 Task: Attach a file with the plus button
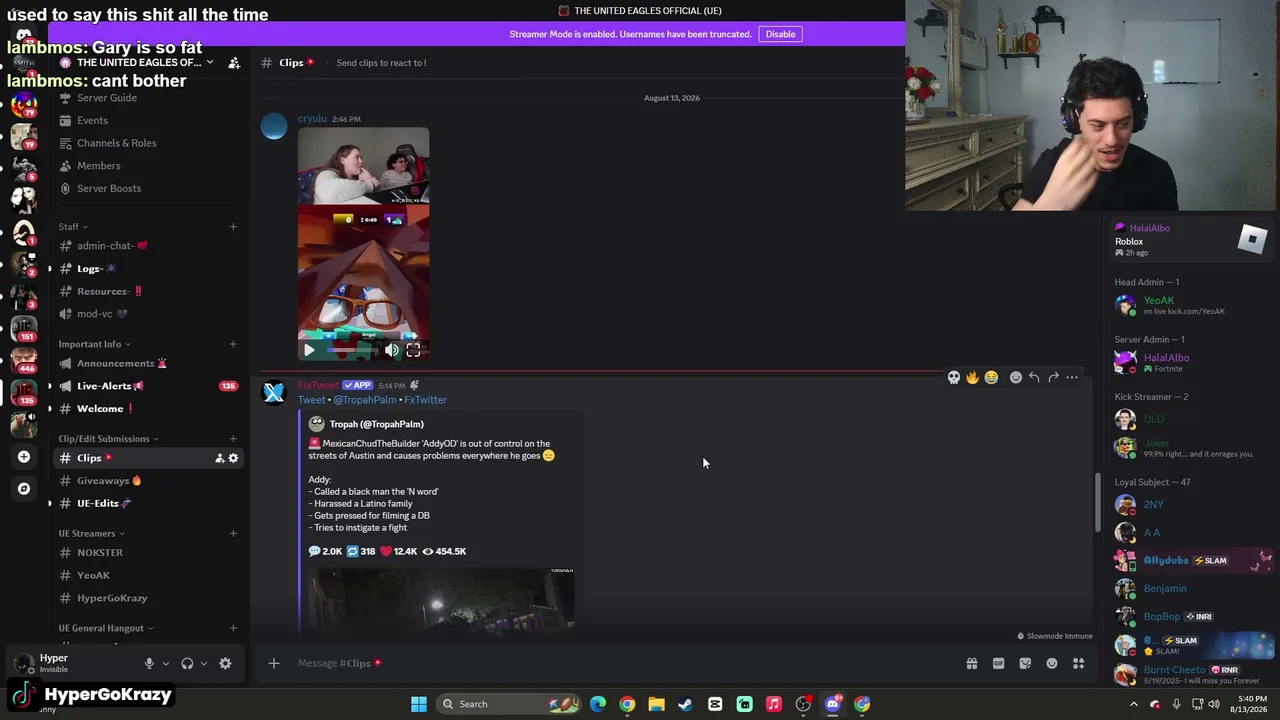click(x=274, y=663)
